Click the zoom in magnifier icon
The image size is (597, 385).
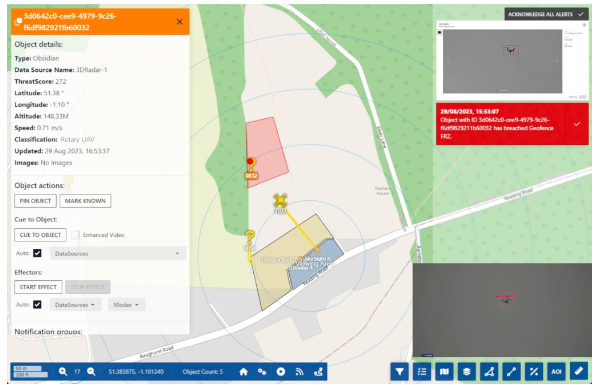pos(63,372)
